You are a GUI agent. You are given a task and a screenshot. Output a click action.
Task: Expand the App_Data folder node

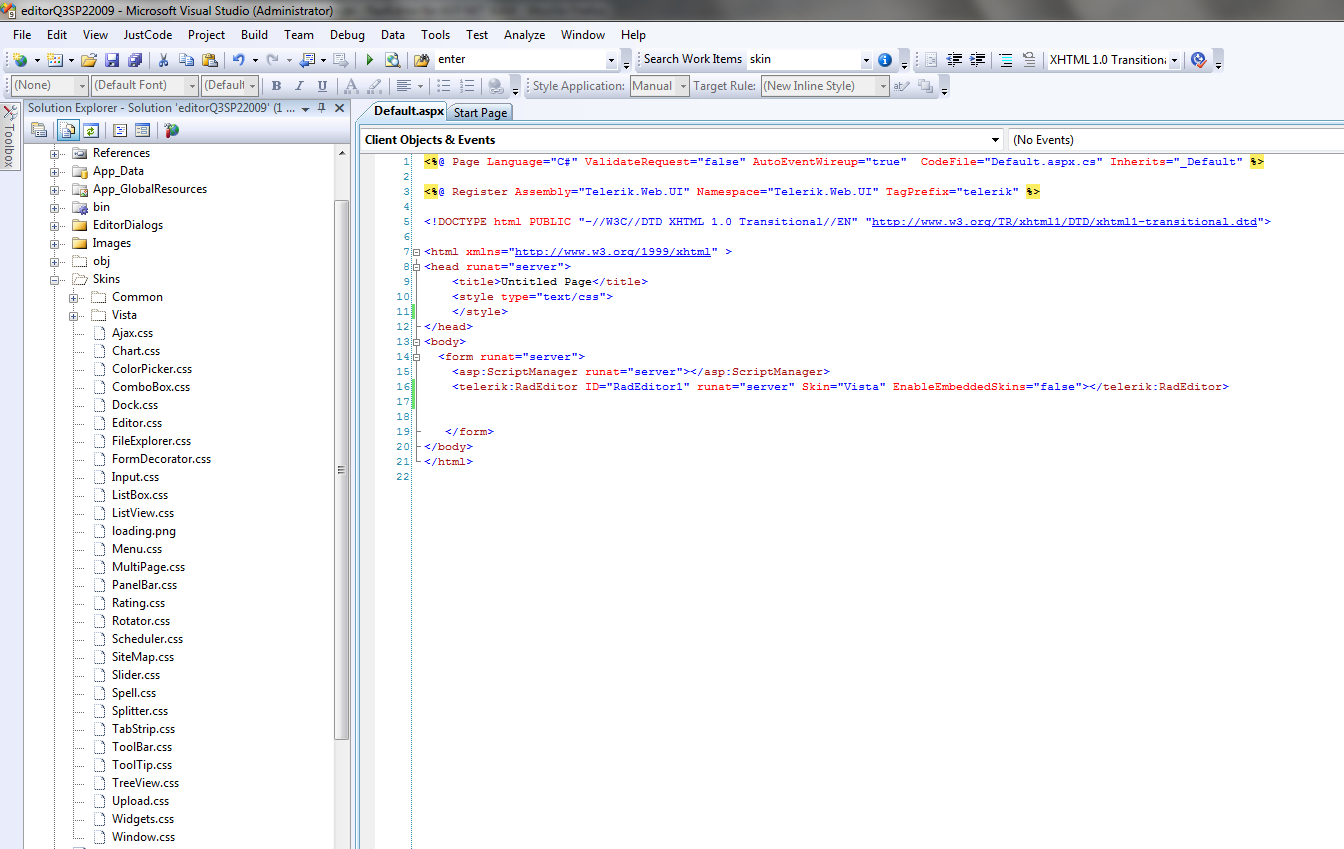pos(55,171)
